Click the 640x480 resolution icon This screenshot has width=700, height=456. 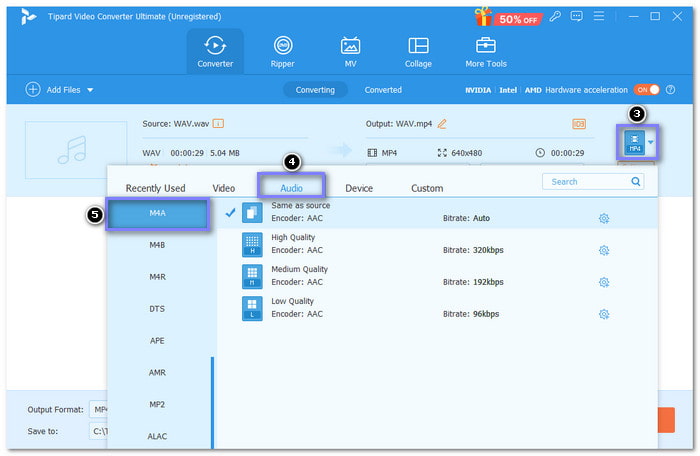[x=442, y=153]
